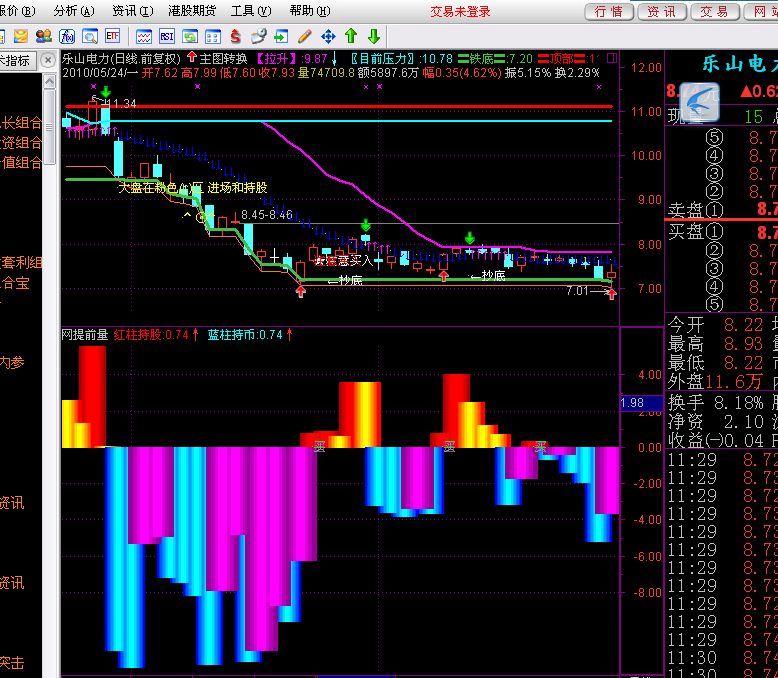Click the 主图转换 label
Viewport: 778px width, 678px height.
click(x=223, y=59)
